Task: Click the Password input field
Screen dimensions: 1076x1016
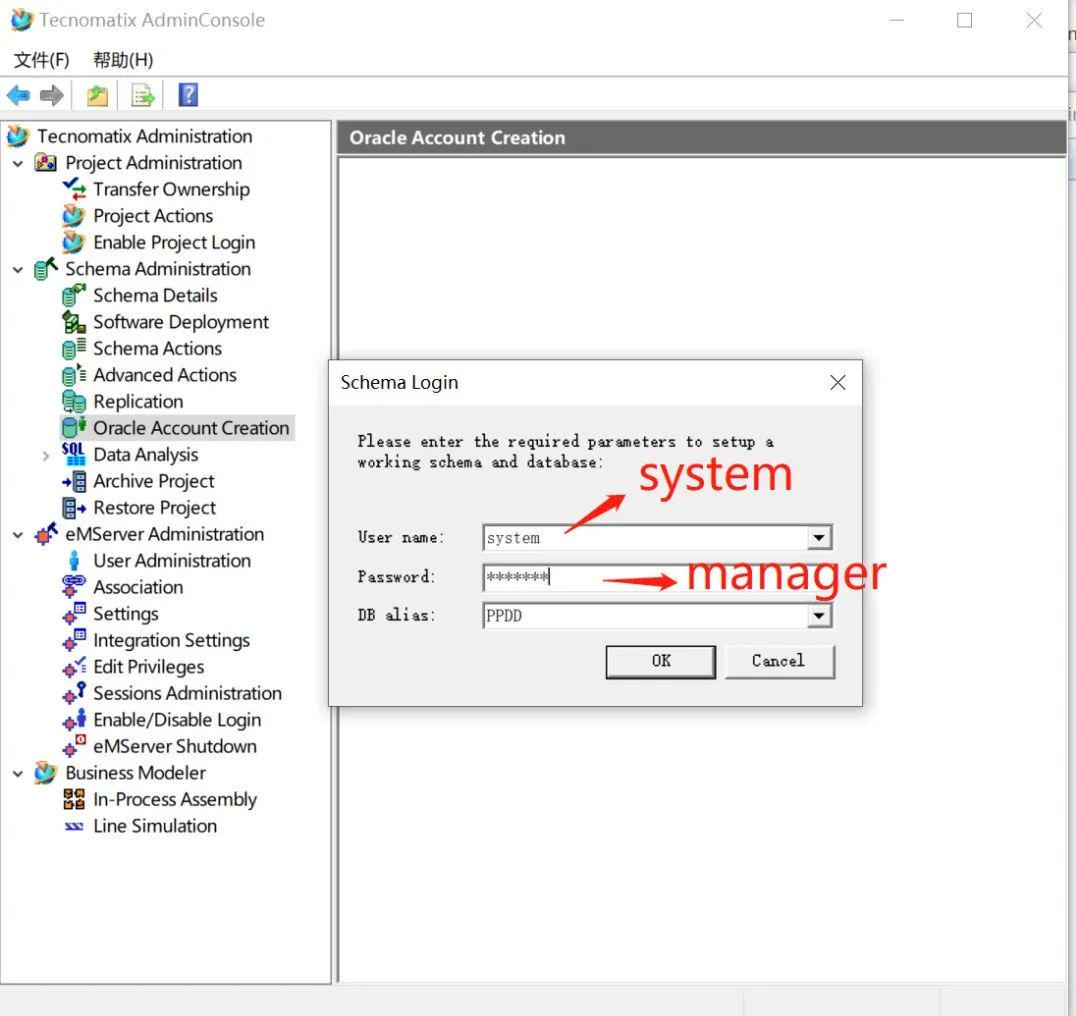Action: tap(657, 577)
